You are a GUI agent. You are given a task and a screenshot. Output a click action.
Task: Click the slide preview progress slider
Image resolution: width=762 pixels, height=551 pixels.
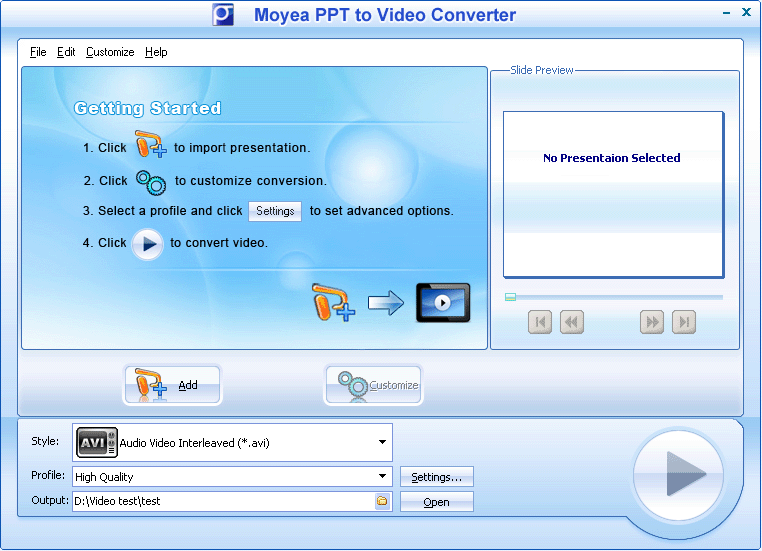(x=614, y=297)
